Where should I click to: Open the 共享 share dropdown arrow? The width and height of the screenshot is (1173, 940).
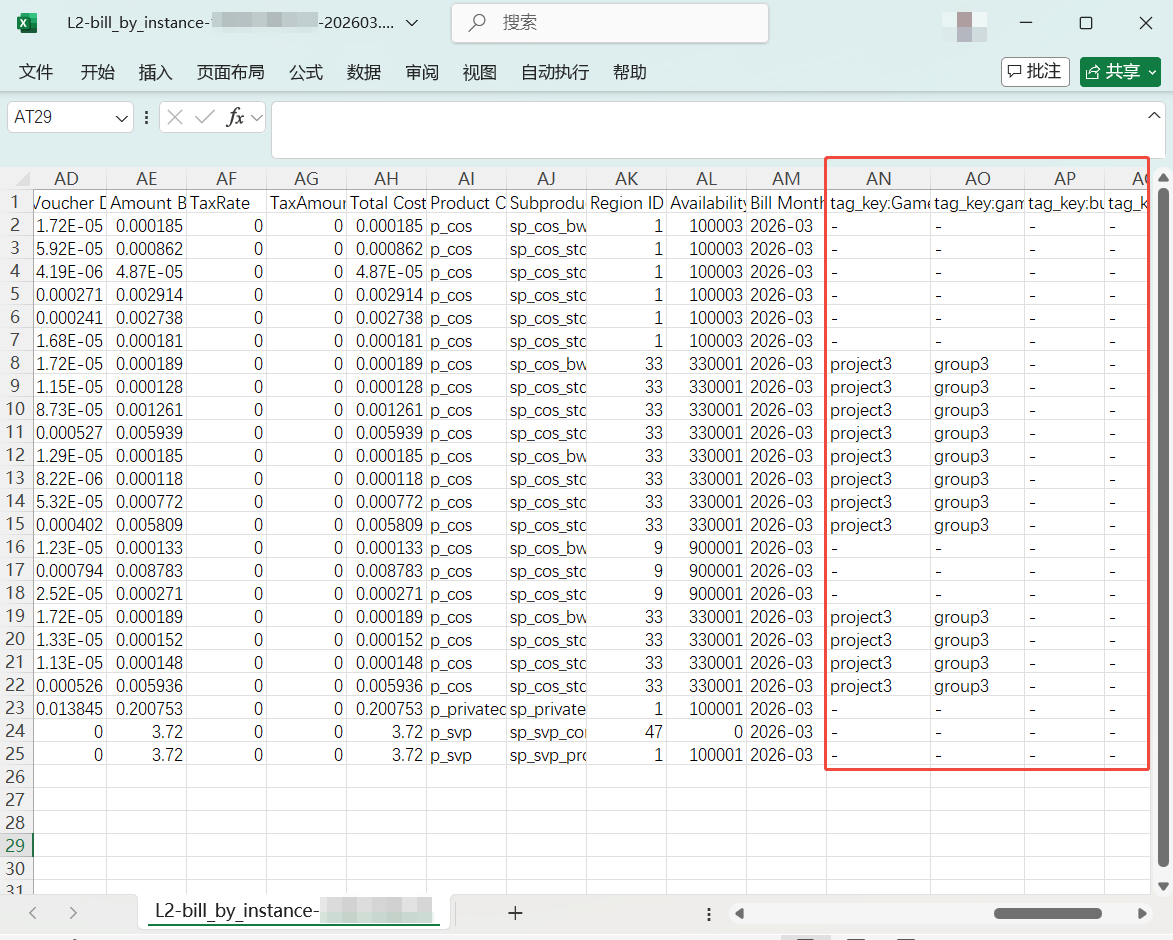1152,72
